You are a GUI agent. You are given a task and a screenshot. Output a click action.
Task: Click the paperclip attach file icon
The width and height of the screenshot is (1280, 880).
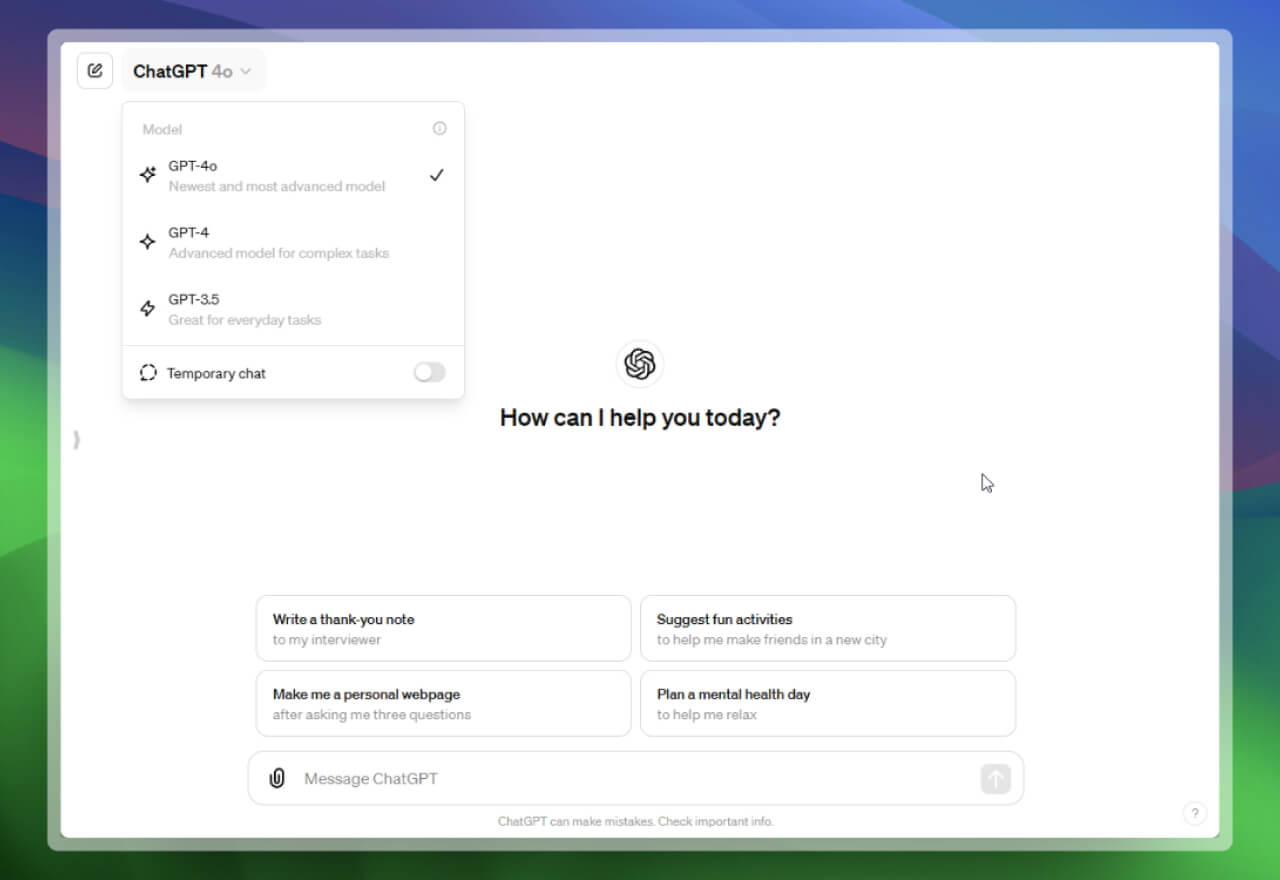[x=277, y=778]
